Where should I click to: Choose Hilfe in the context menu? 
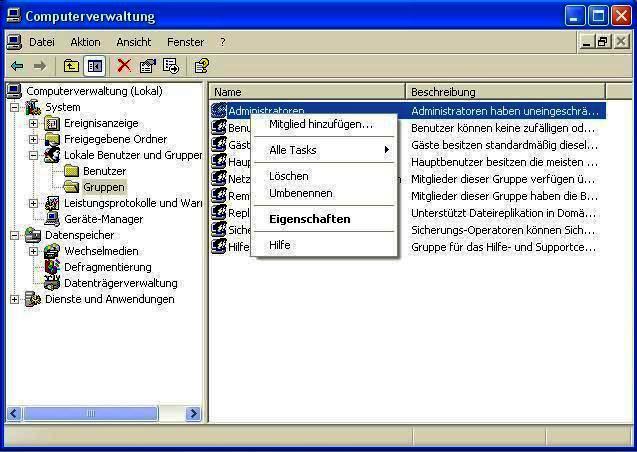[324, 245]
